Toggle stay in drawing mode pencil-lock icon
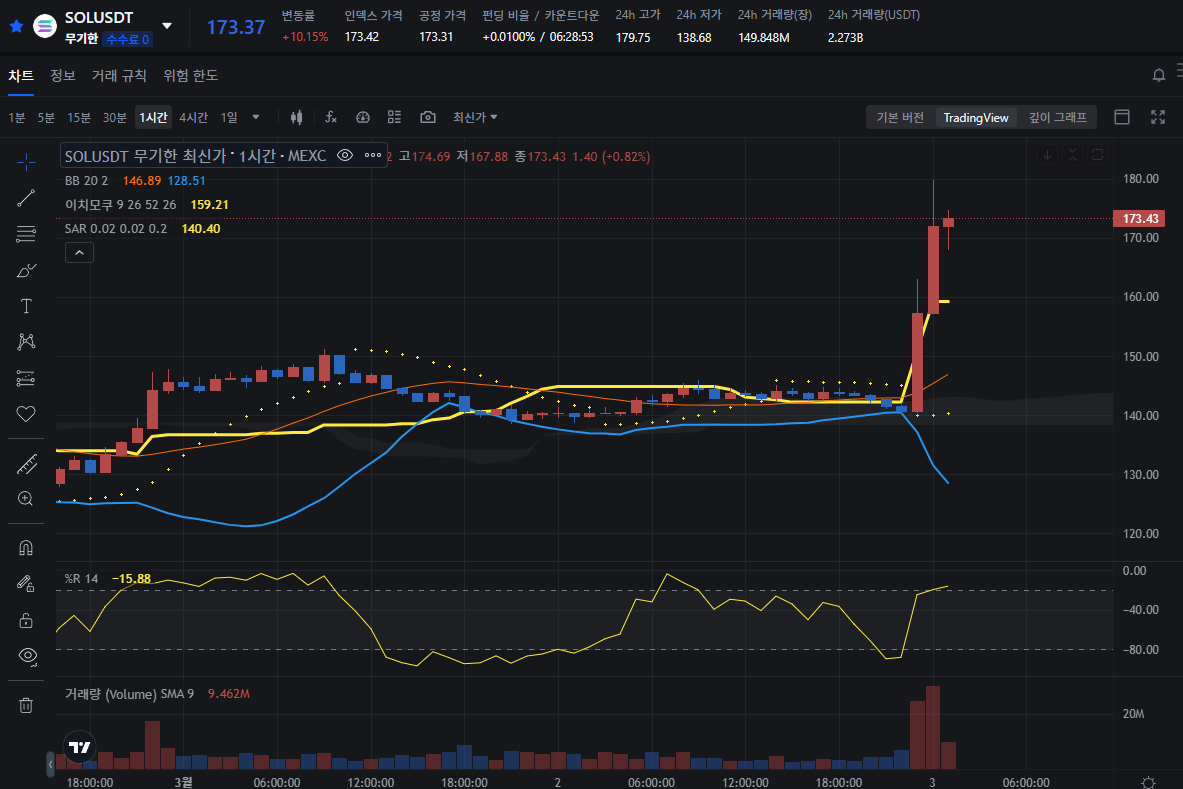 [x=26, y=583]
